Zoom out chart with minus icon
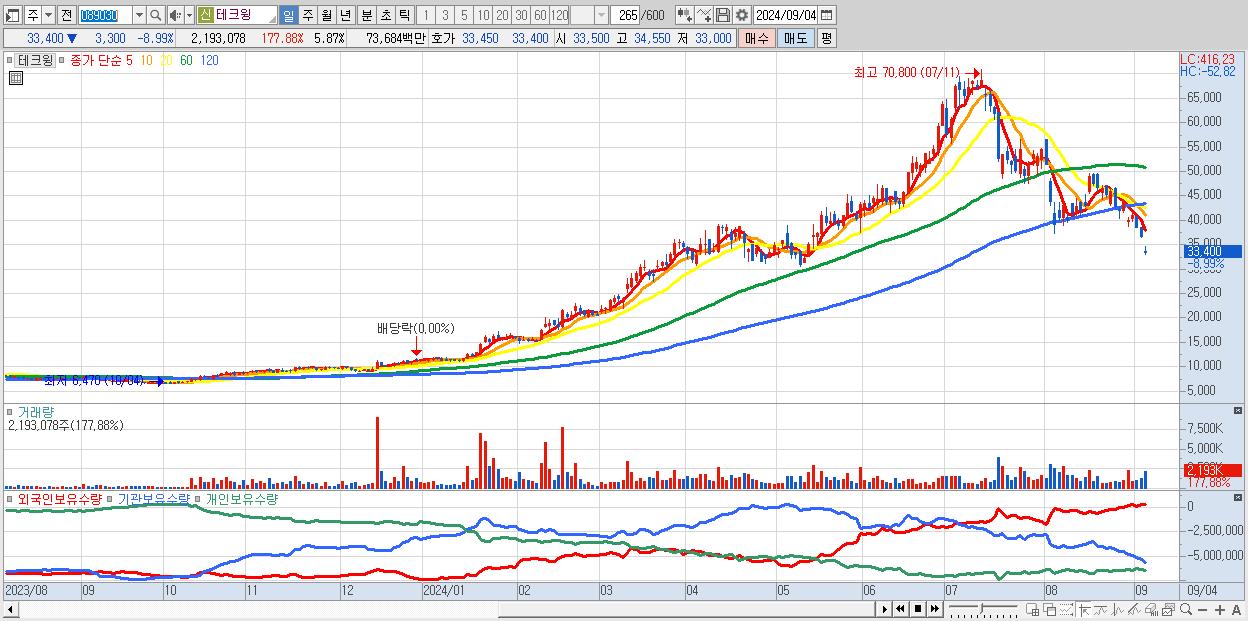The height and width of the screenshot is (621, 1248). [x=1202, y=610]
